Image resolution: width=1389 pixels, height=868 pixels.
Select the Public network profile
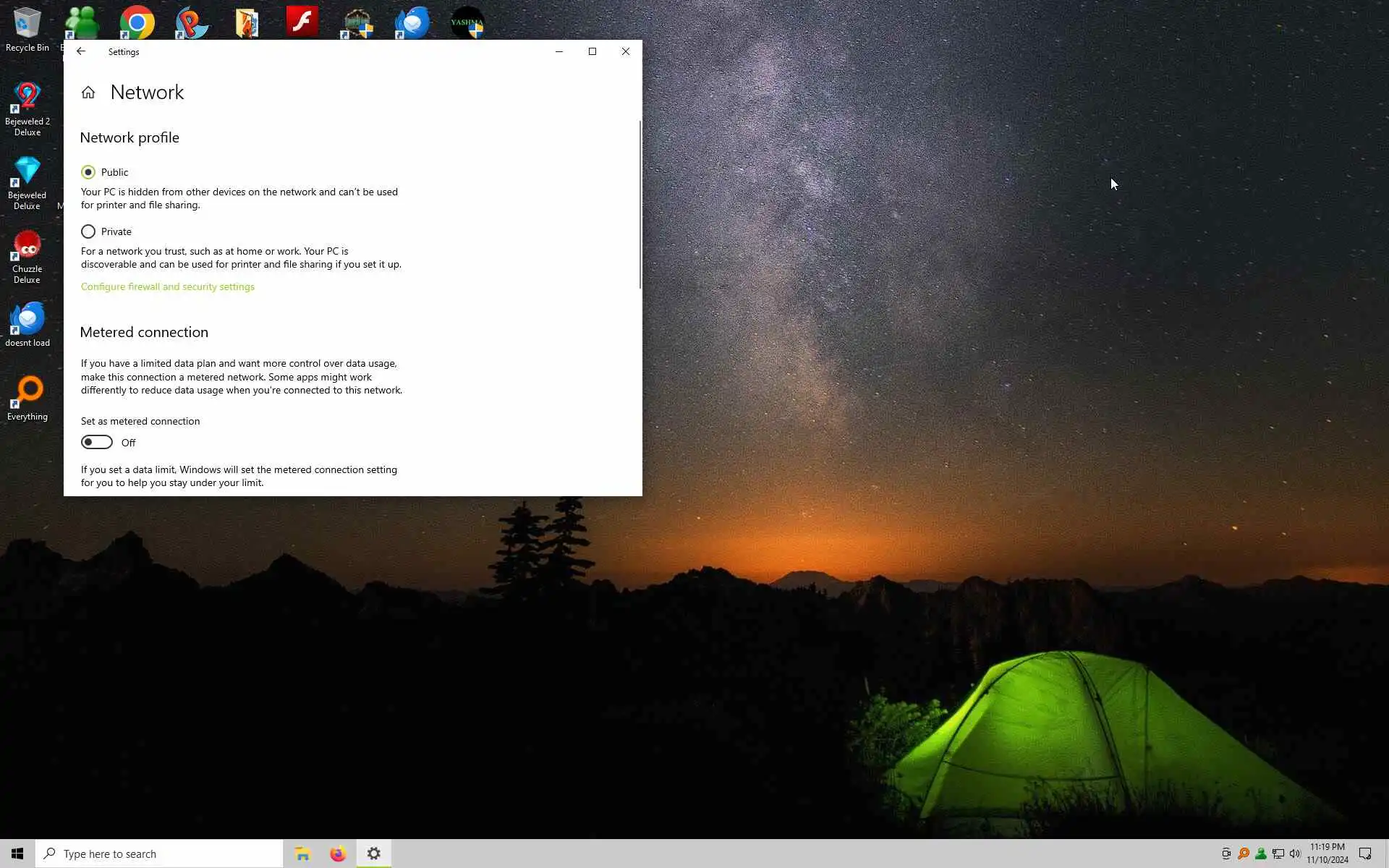(x=88, y=172)
